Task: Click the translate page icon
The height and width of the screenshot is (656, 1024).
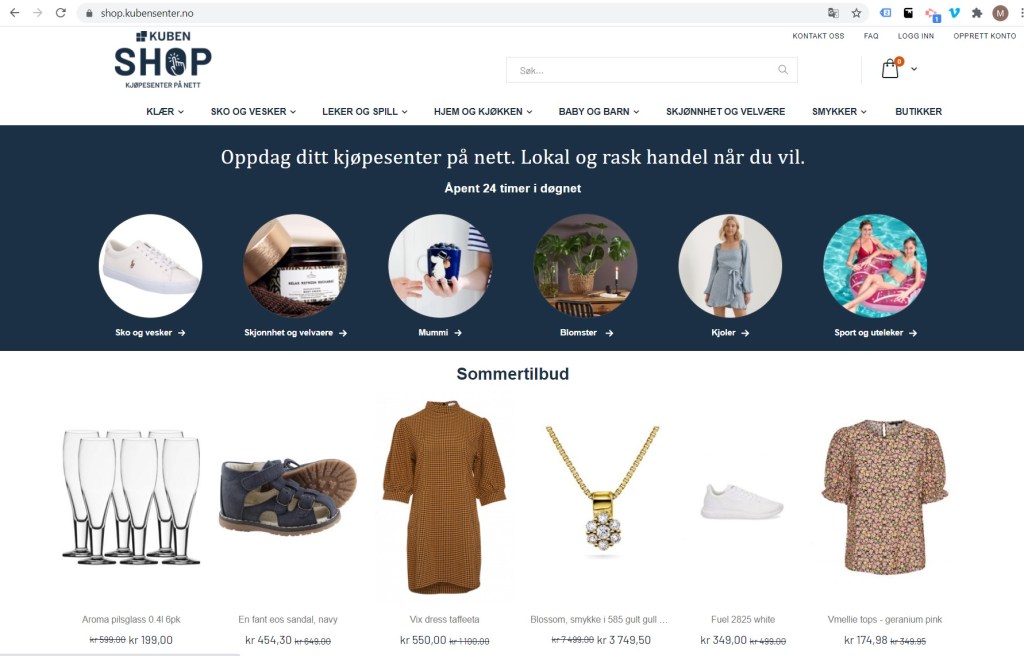Action: [x=833, y=13]
